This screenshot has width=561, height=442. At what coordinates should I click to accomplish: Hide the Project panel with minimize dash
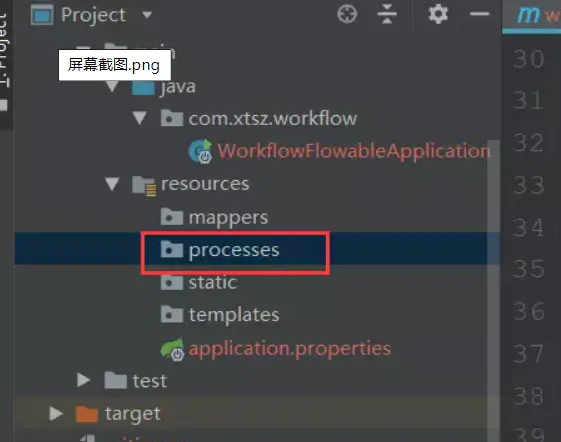tap(479, 14)
